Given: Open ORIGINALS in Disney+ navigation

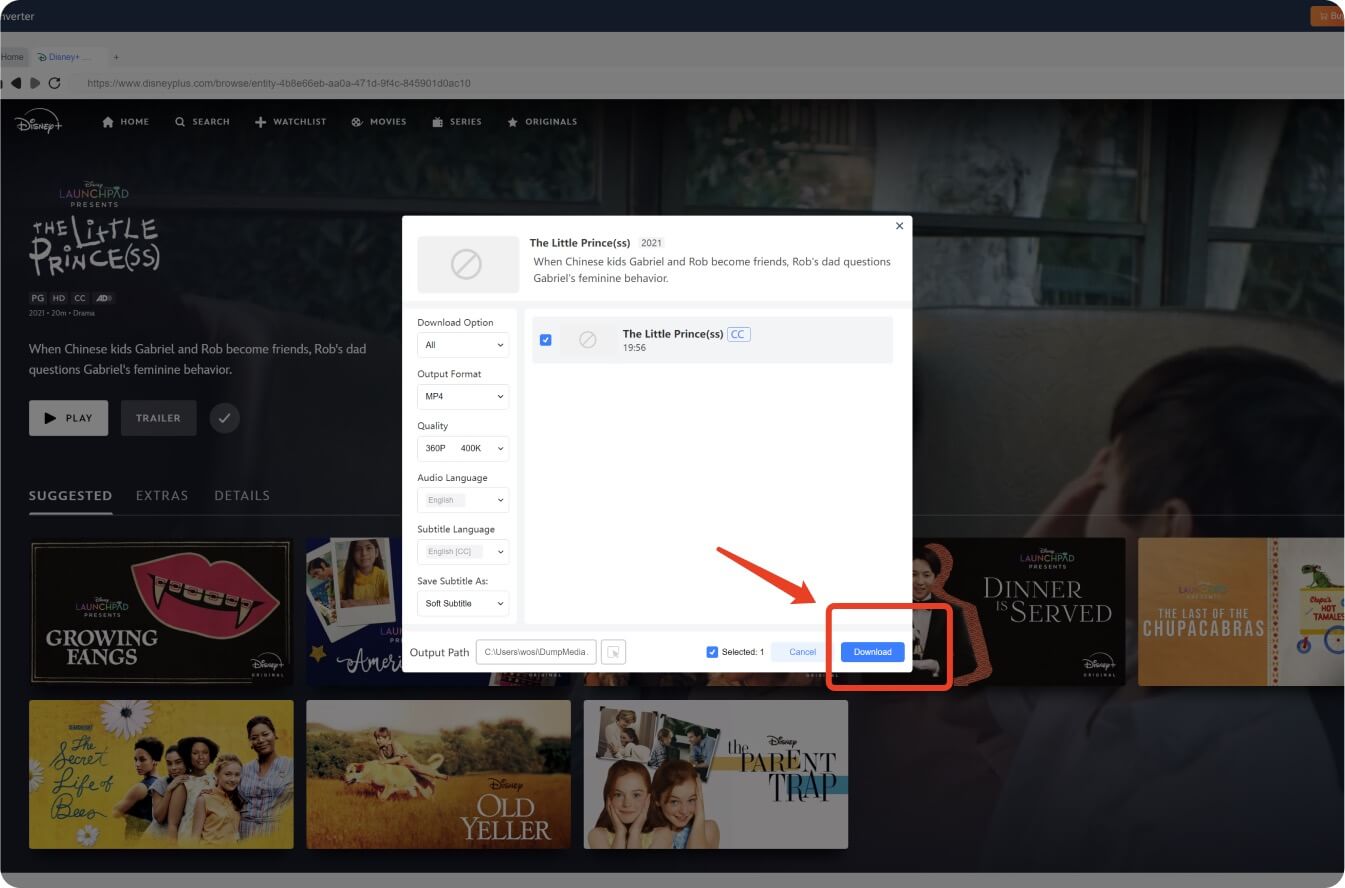Looking at the screenshot, I should (542, 122).
